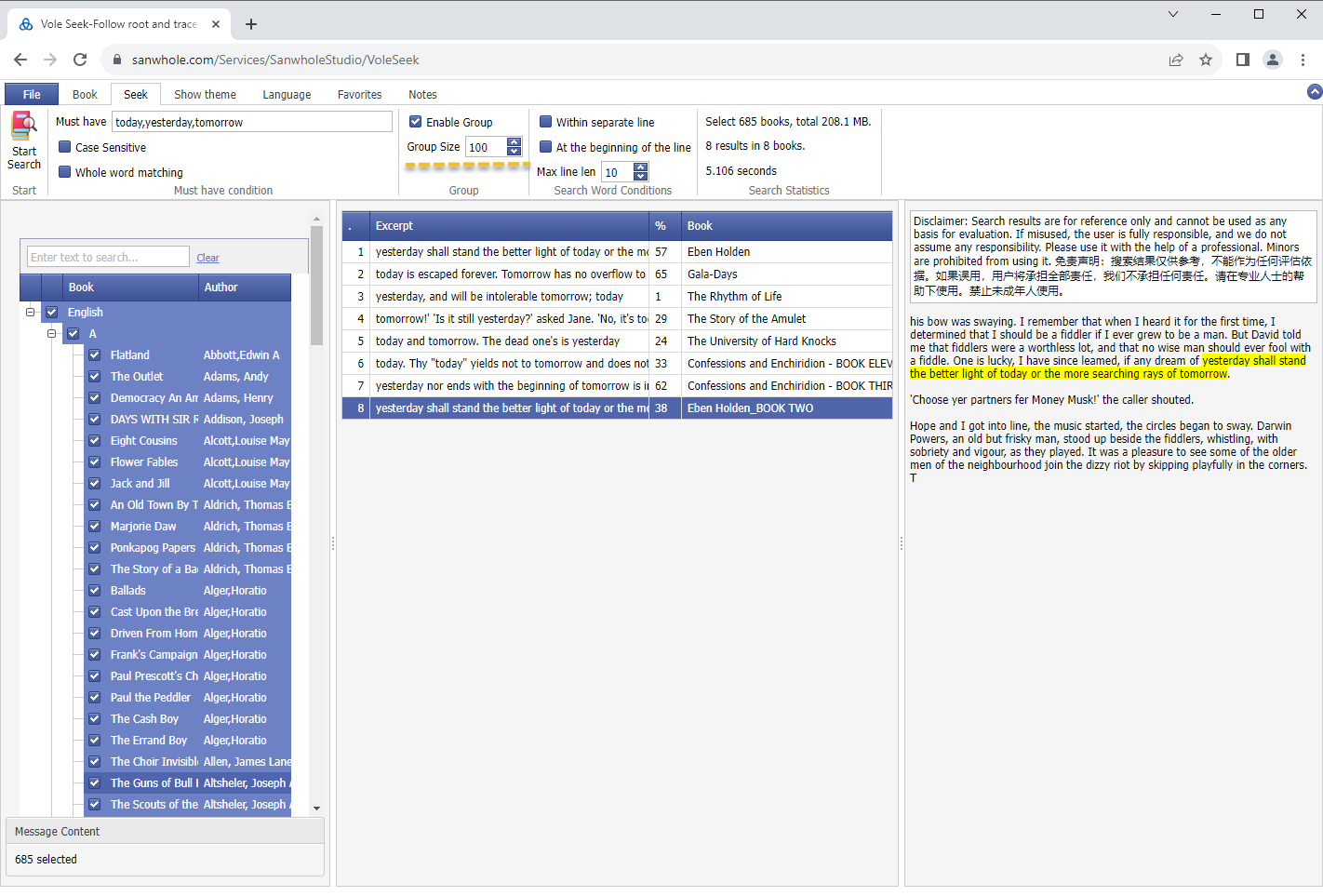Collapse the ribbon with the round arrow icon
The height and width of the screenshot is (896, 1323).
pyautogui.click(x=1315, y=91)
